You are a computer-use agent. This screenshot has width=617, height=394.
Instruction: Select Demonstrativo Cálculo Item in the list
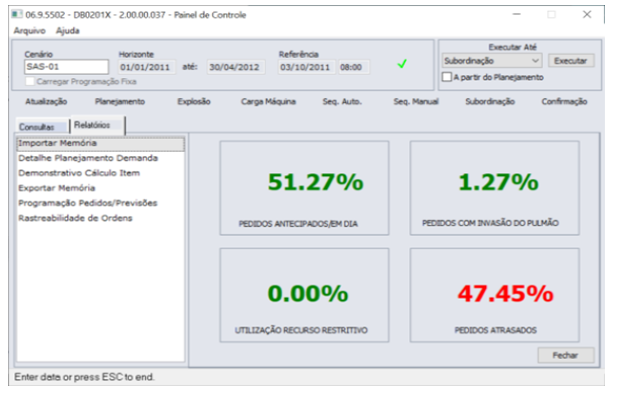100,173
